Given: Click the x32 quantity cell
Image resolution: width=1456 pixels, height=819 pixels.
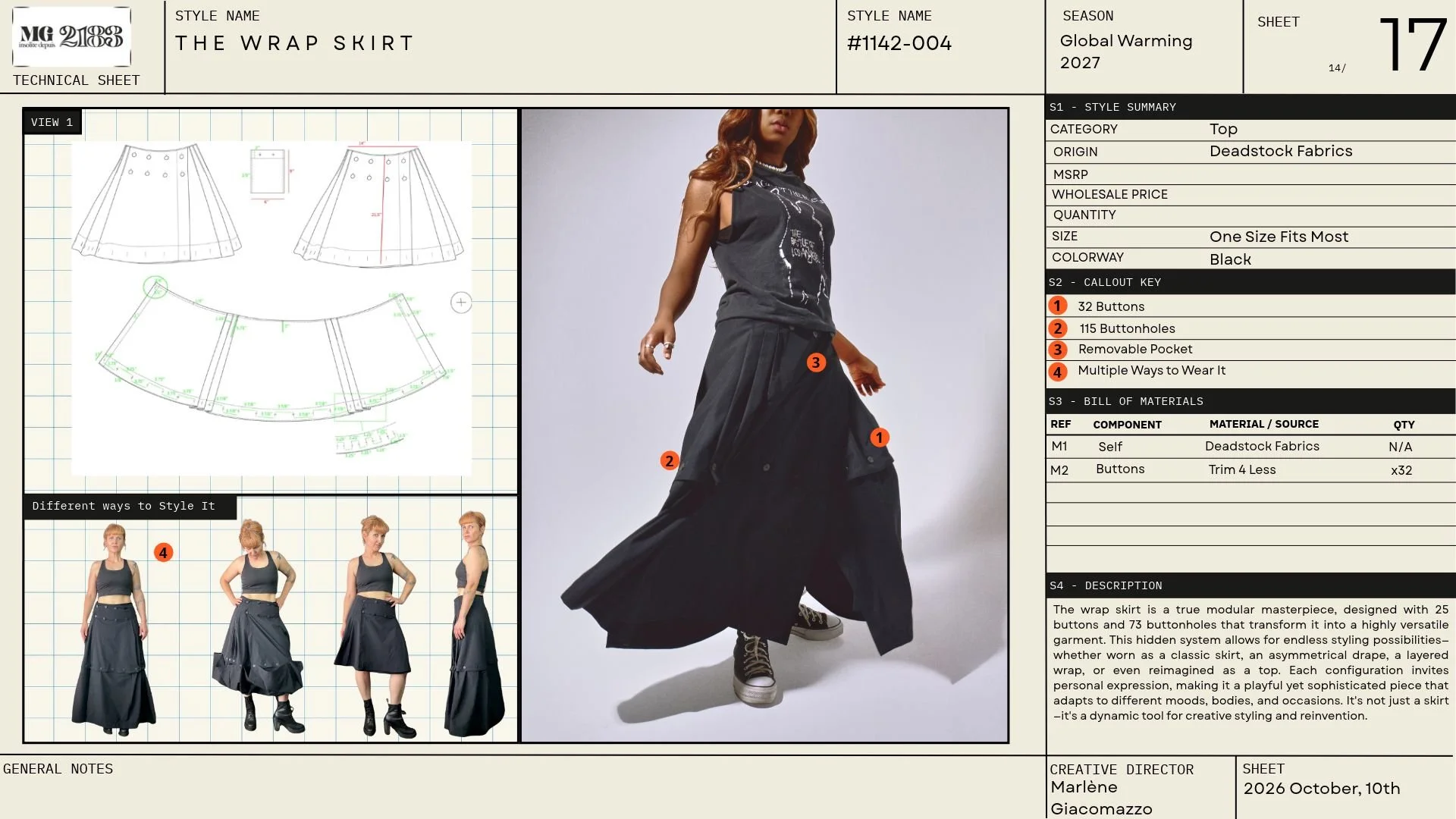Looking at the screenshot, I should click(1401, 470).
